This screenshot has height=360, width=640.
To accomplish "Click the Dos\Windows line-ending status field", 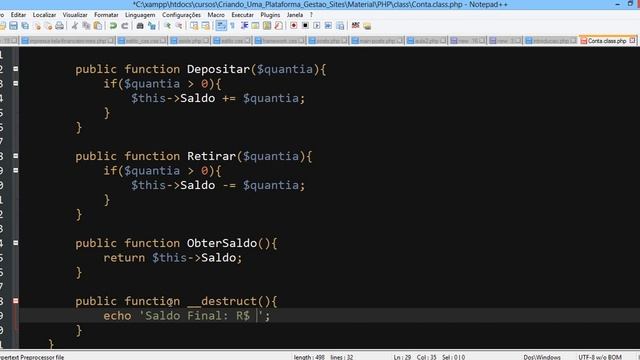I will coord(542,357).
